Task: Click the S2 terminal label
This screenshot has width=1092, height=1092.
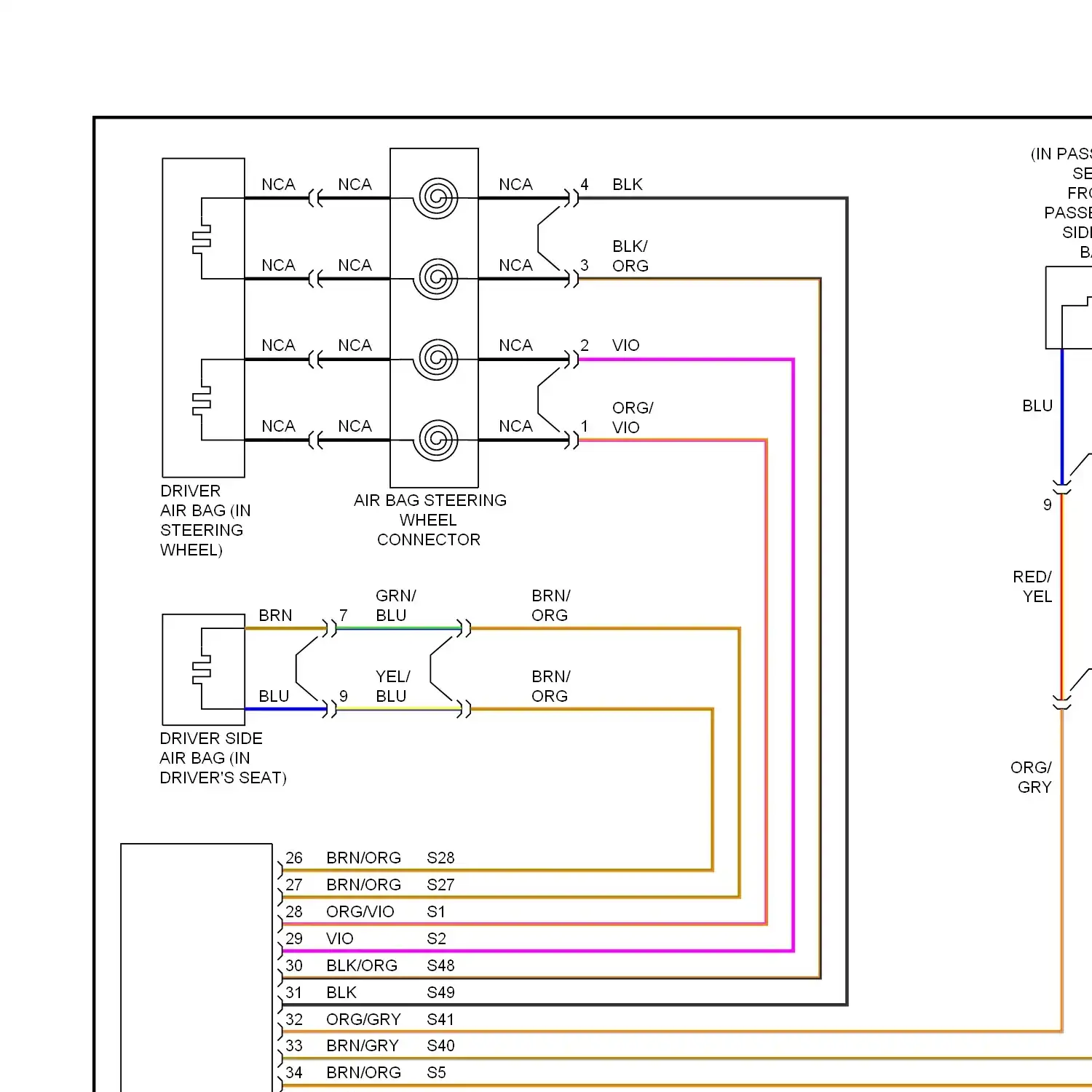Action: 436,938
